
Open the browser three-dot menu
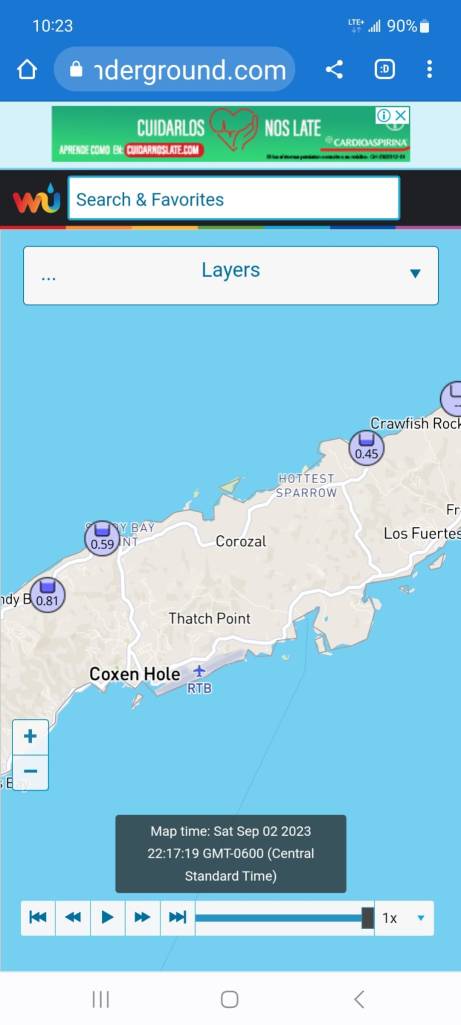[x=429, y=69]
